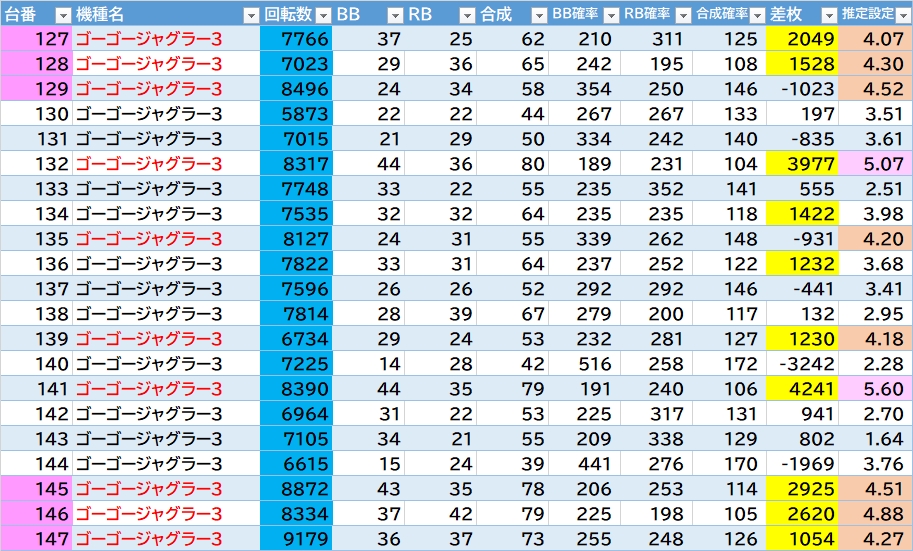Click the RB cell with value 42
This screenshot has height=551, width=913.
pos(440,514)
